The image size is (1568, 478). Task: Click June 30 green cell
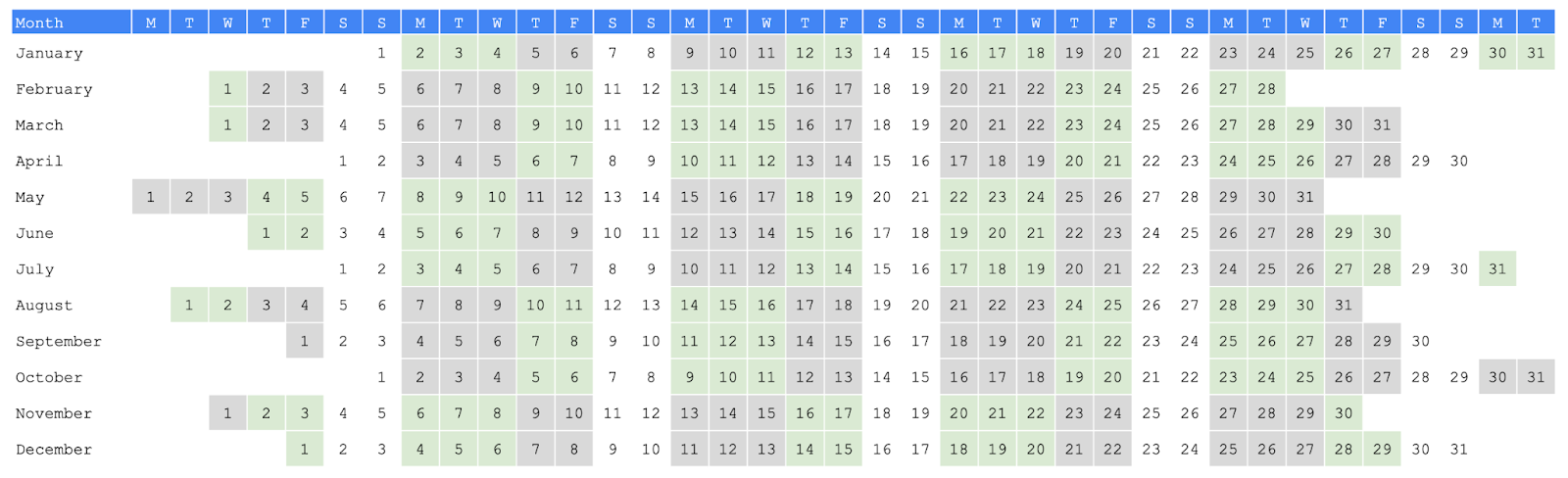point(1382,233)
